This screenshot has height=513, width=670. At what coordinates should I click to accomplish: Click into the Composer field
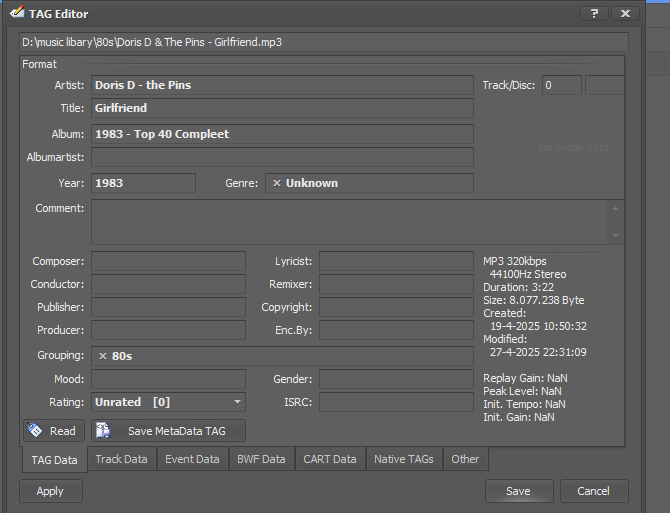click(x=168, y=261)
